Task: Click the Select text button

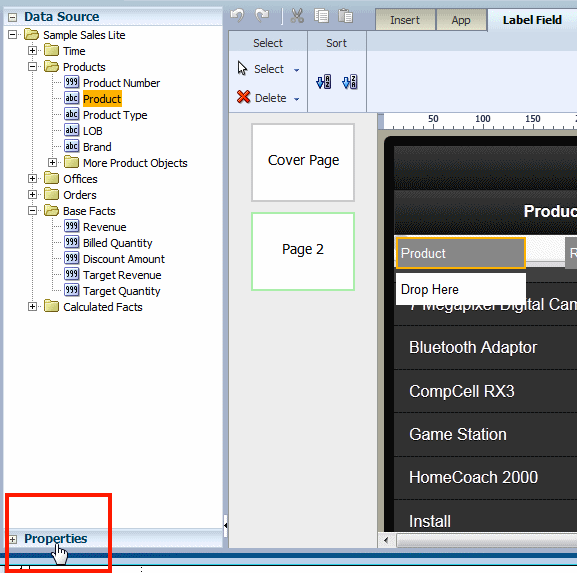Action: click(269, 69)
